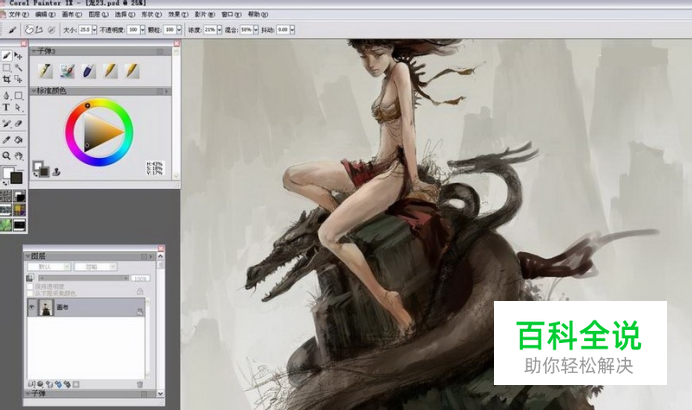Image resolution: width=692 pixels, height=410 pixels.
Task: Open the nozzle selector in the toolbox
Action: (x=6, y=225)
